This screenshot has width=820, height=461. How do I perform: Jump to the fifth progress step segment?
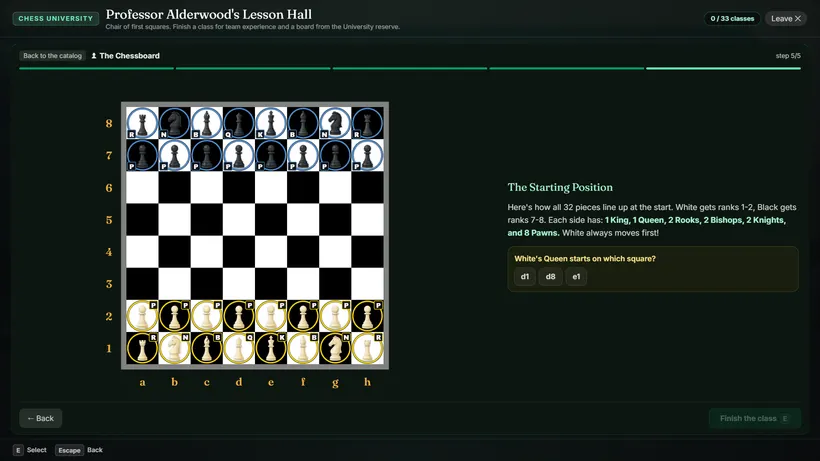point(723,68)
